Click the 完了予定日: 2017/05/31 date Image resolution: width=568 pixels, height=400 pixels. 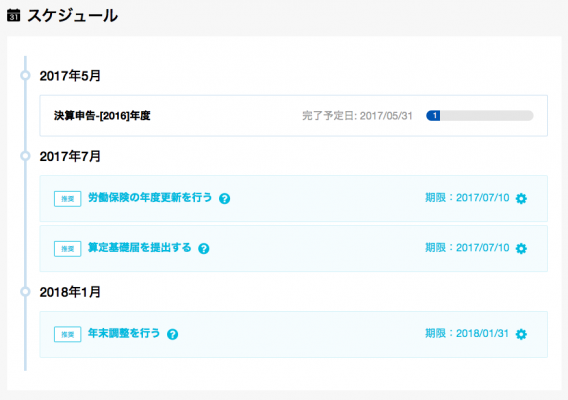click(x=357, y=116)
